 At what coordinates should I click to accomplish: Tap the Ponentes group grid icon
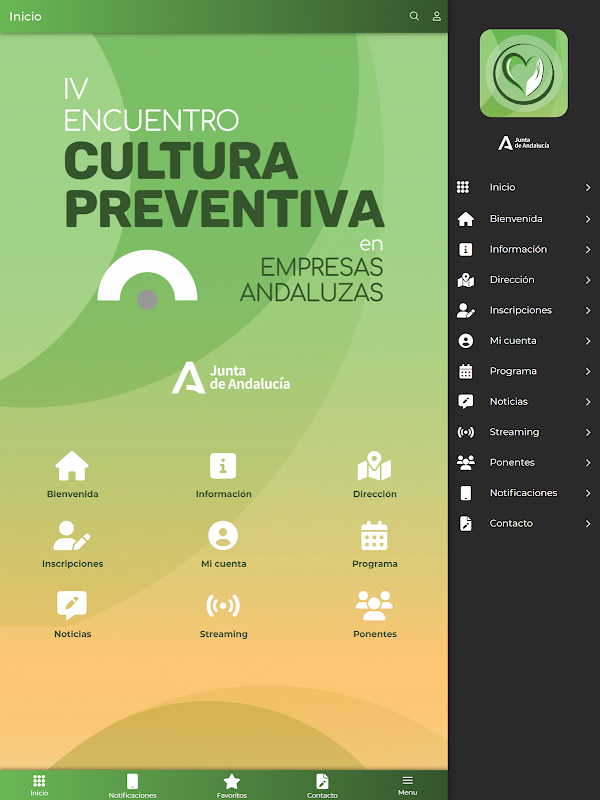coord(374,606)
